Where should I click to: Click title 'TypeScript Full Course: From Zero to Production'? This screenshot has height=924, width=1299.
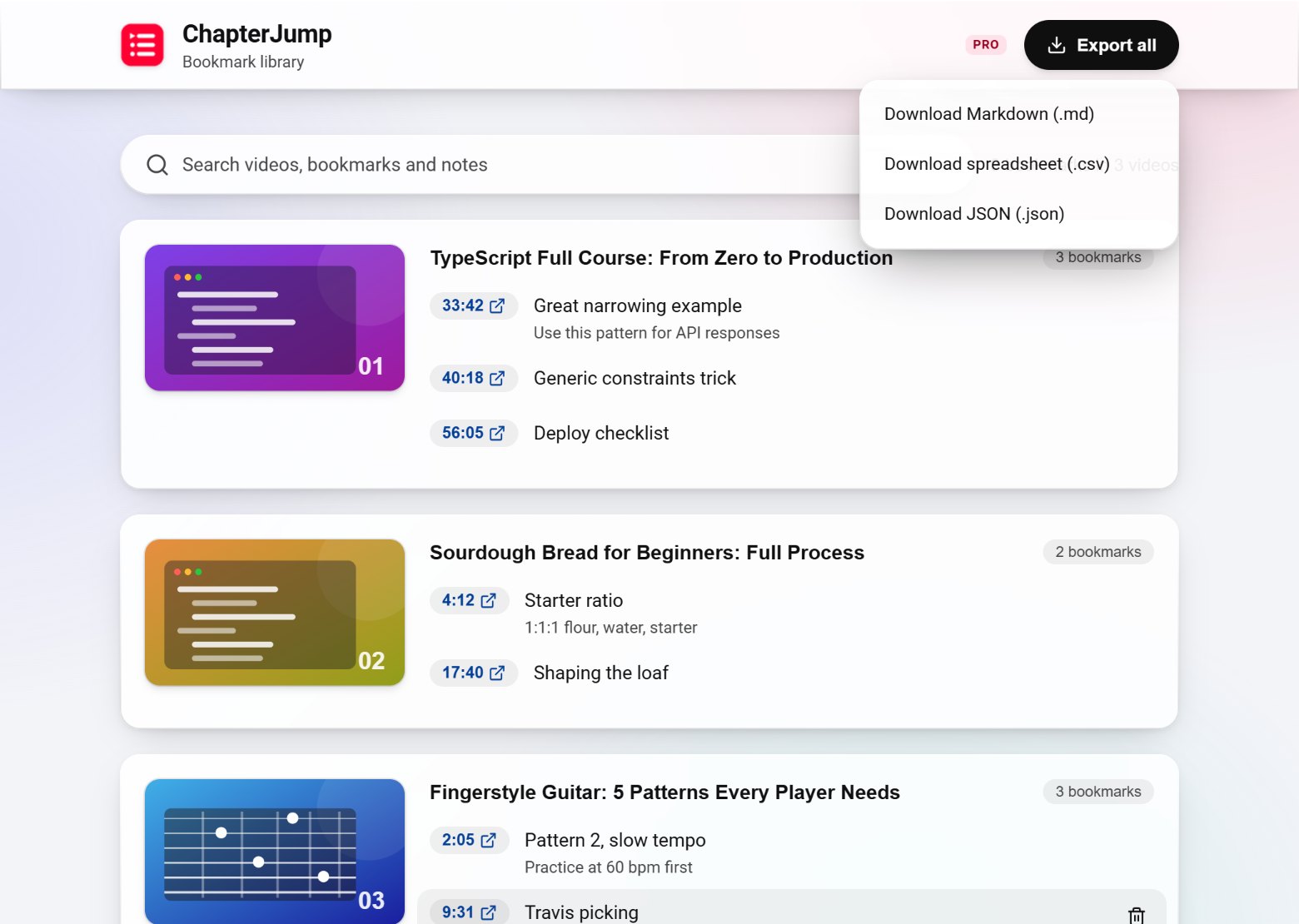661,258
